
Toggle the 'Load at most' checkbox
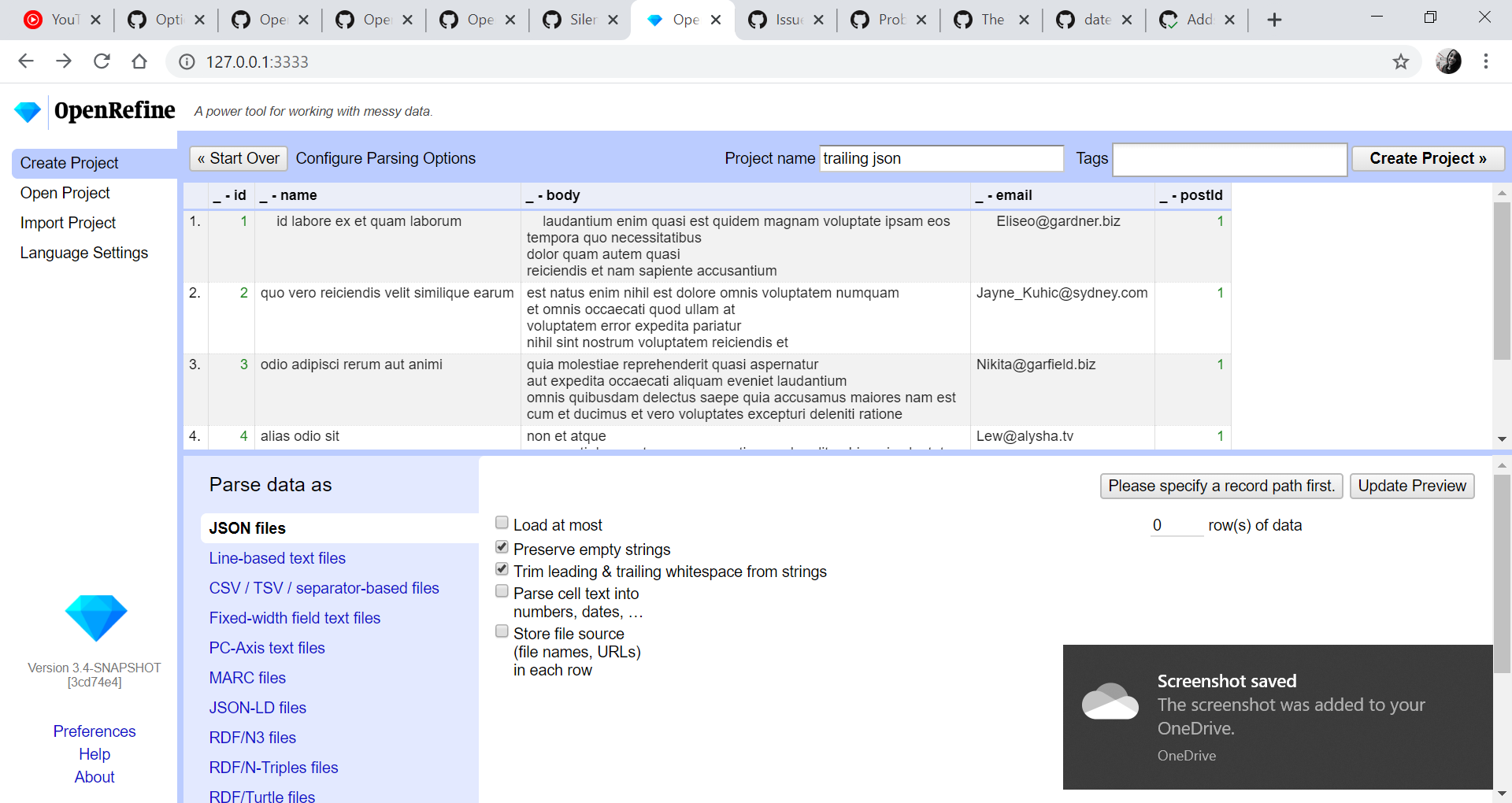[x=502, y=523]
